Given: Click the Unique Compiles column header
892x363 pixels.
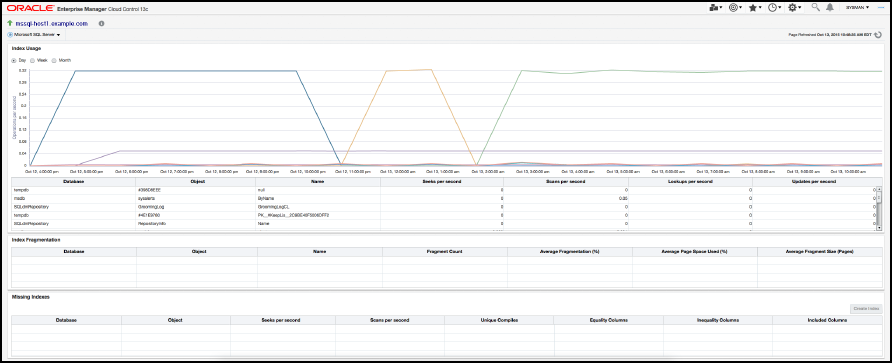Looking at the screenshot, I should [499, 320].
